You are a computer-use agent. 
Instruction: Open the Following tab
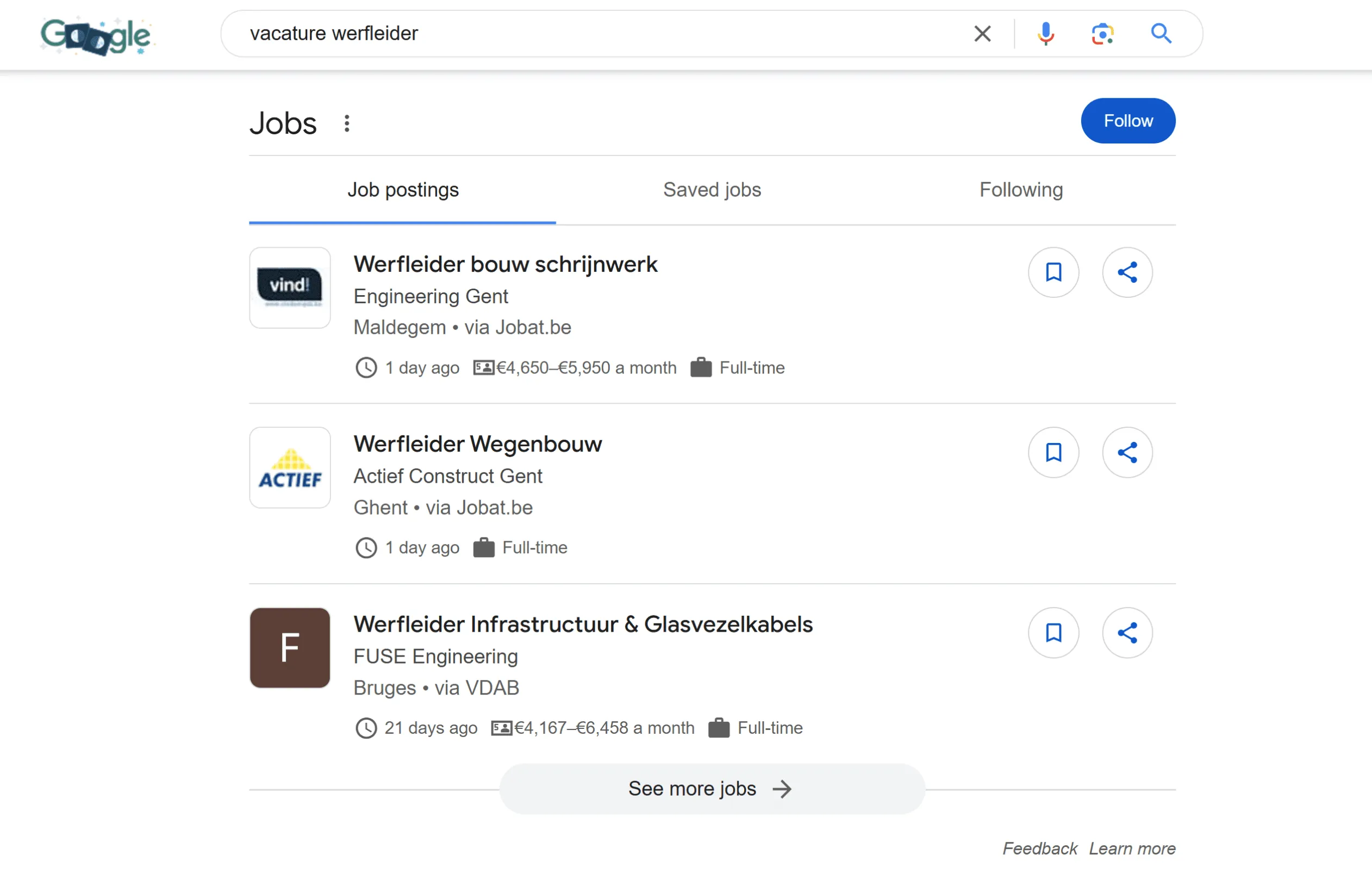1020,190
